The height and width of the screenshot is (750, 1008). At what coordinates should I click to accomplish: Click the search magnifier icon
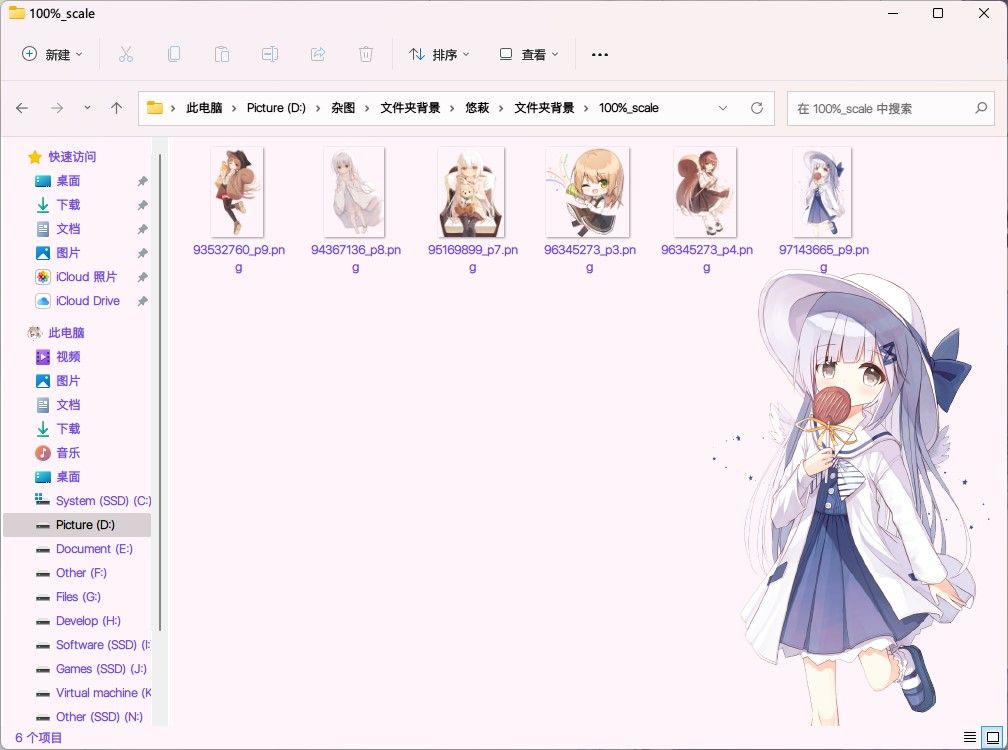pos(981,108)
